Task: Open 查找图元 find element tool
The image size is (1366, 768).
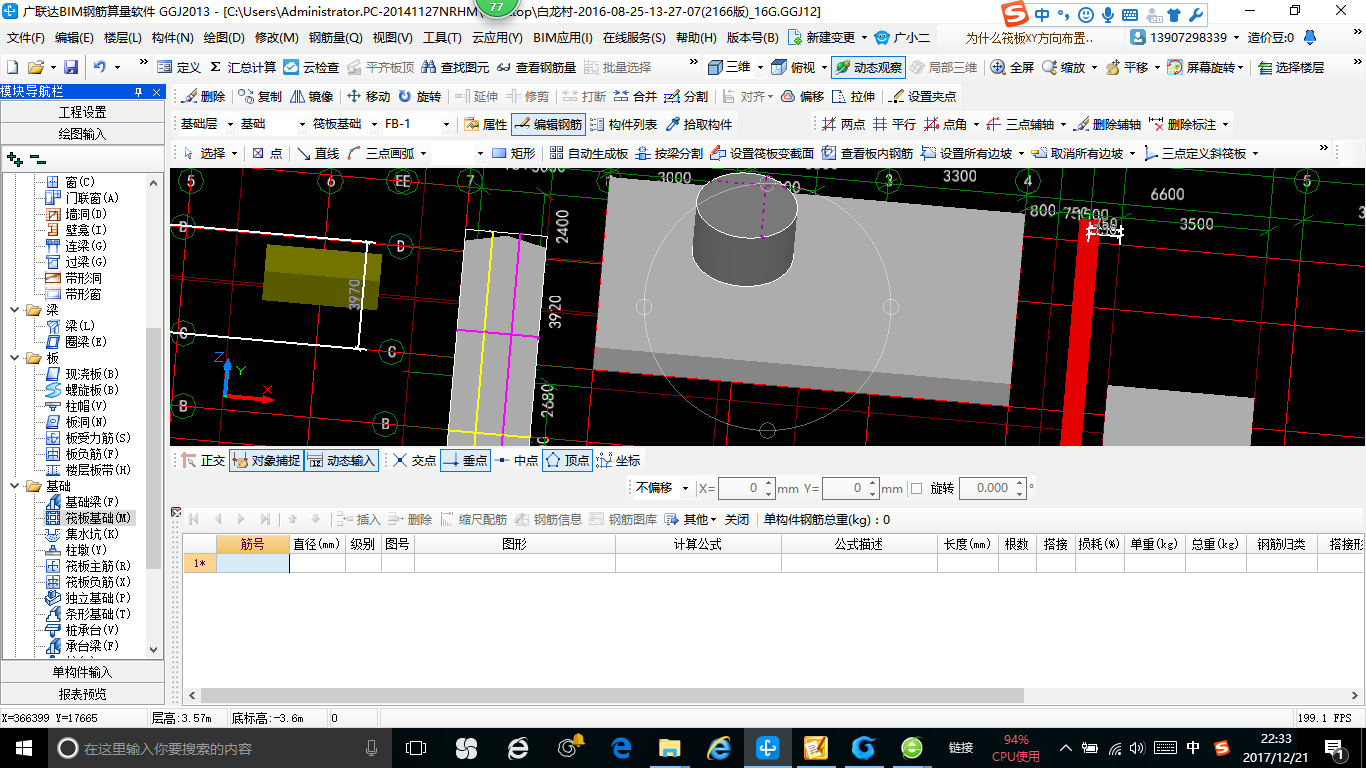Action: point(456,67)
